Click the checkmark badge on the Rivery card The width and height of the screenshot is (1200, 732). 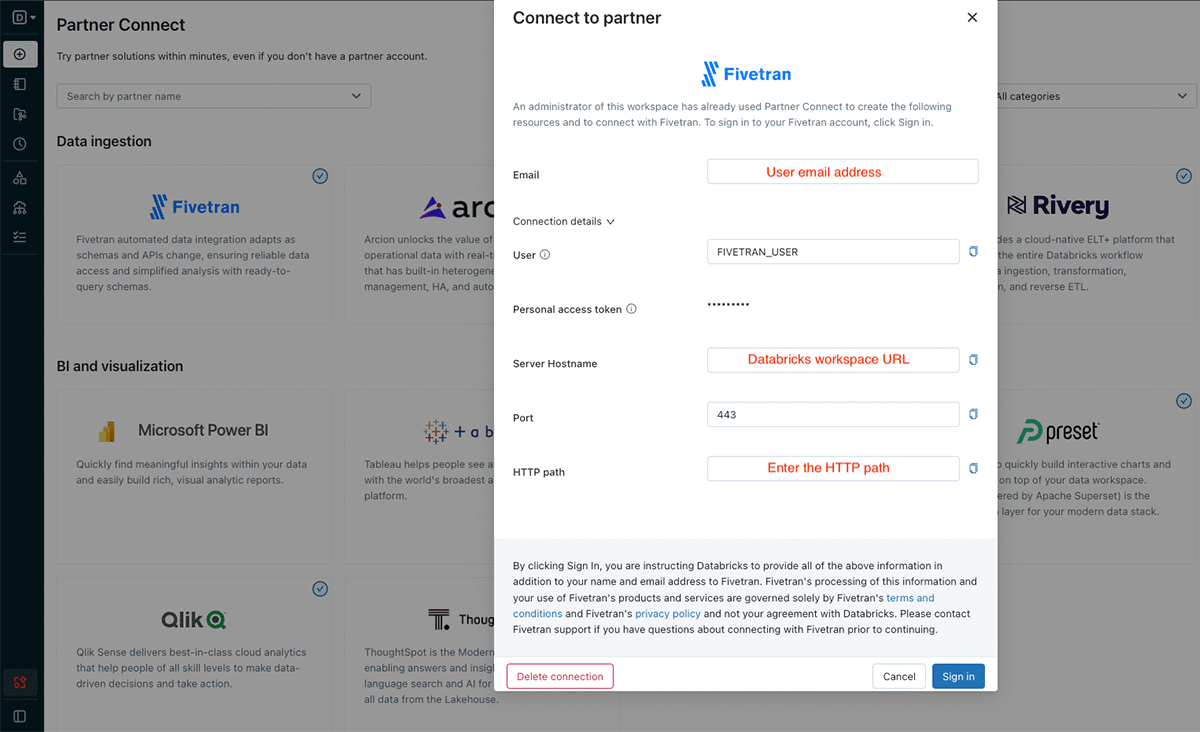1184,176
